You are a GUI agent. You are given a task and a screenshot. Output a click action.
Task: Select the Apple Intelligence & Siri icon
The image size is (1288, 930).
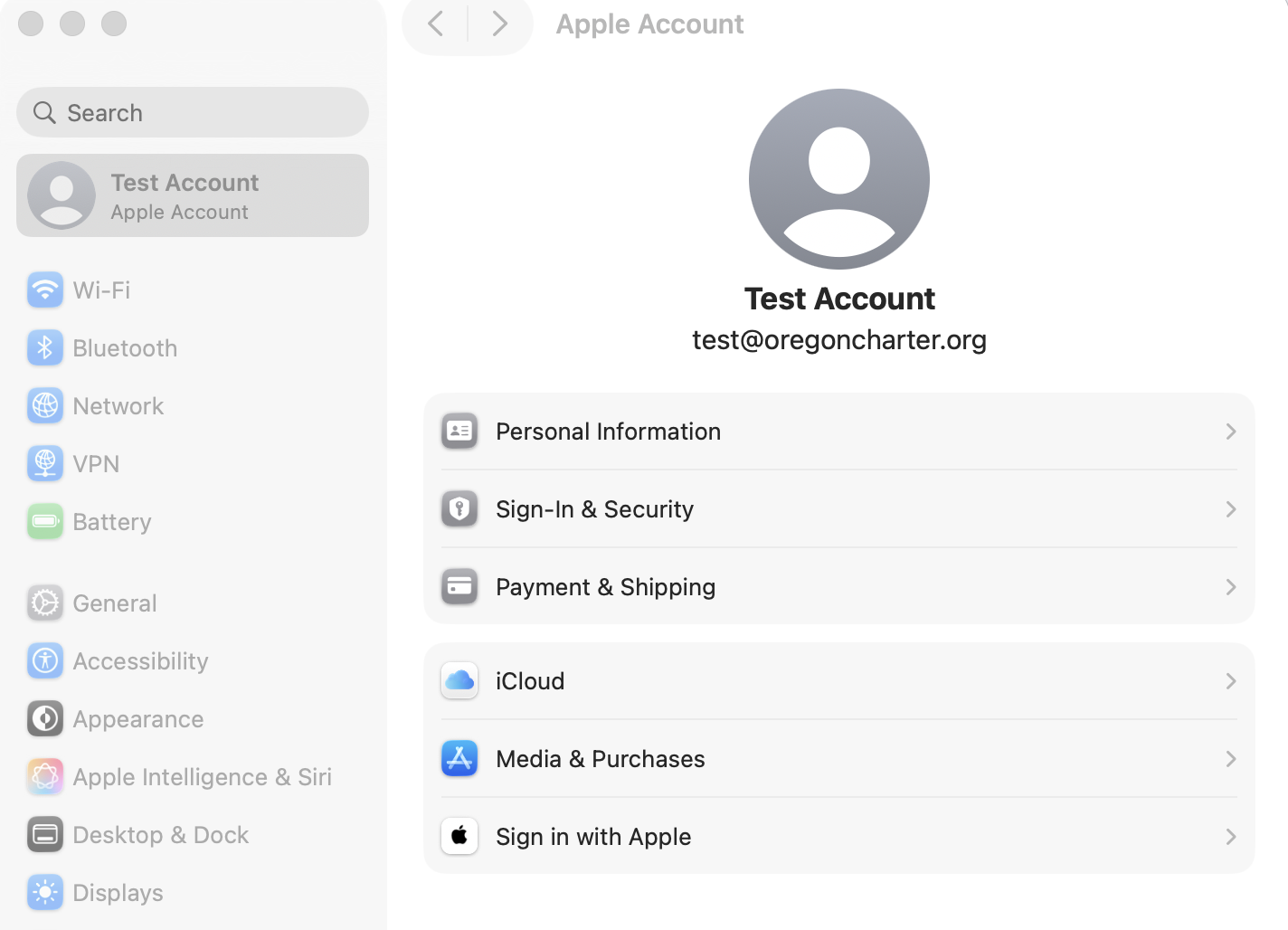(x=45, y=777)
